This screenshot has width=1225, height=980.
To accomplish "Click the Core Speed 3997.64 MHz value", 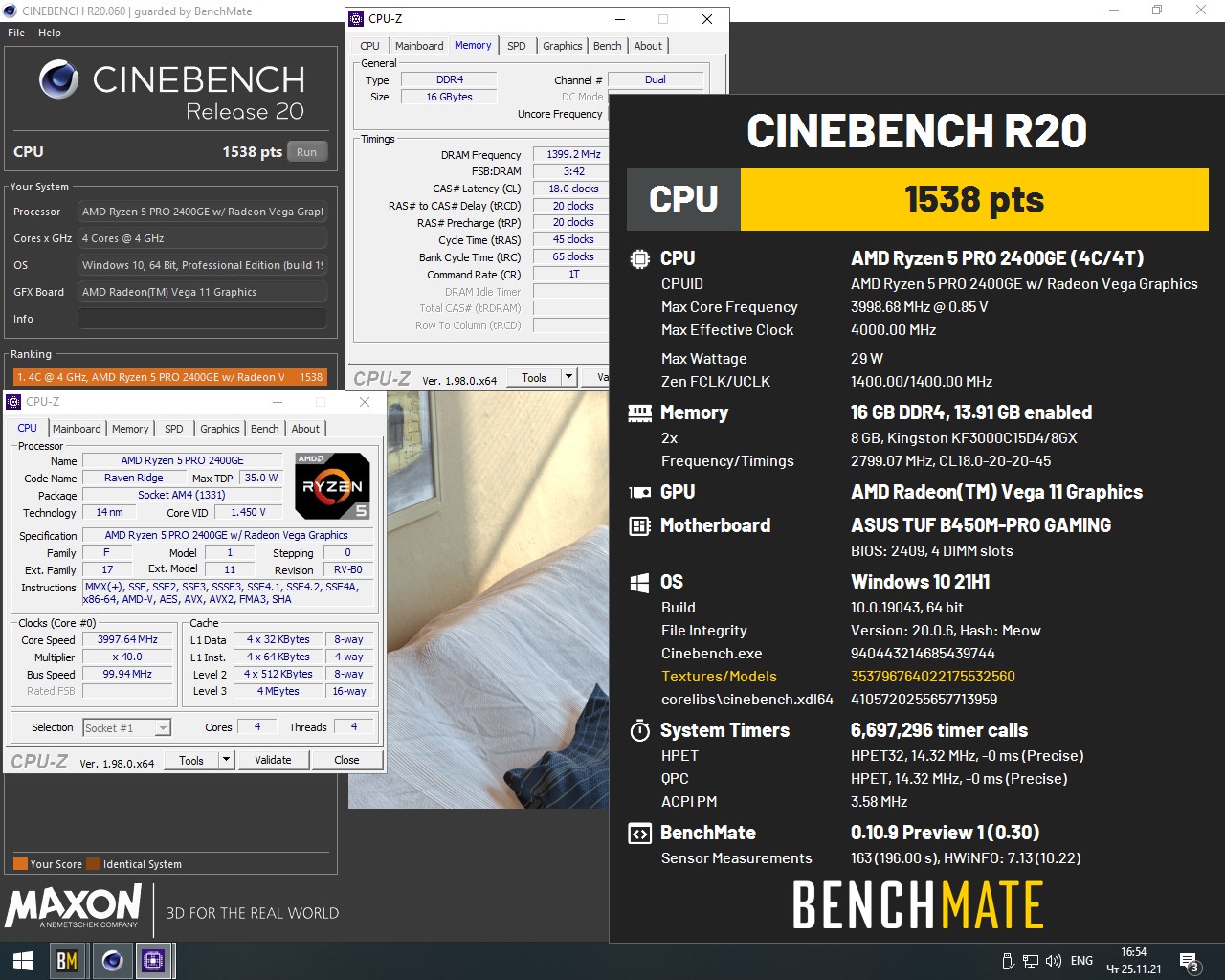I will [128, 640].
